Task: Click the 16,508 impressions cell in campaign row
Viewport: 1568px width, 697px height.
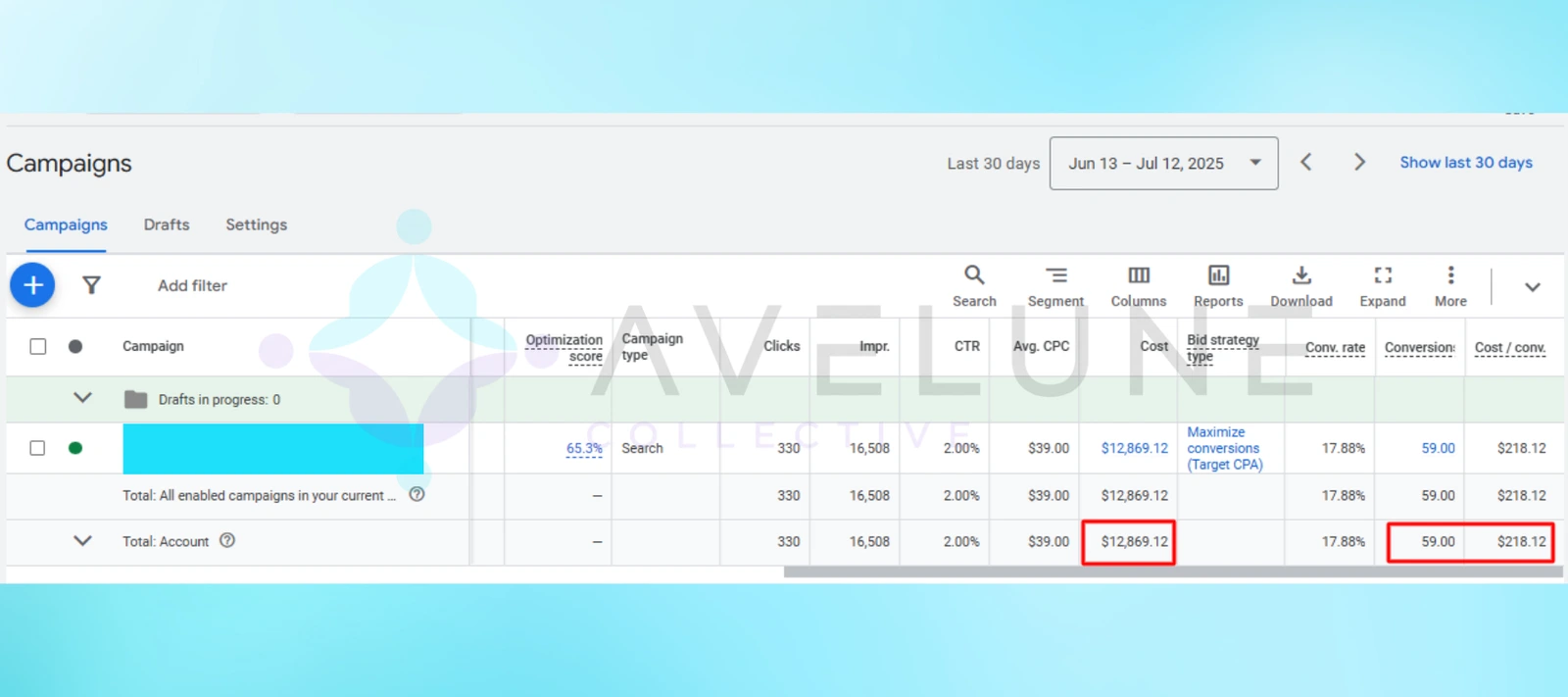Action: pos(869,448)
